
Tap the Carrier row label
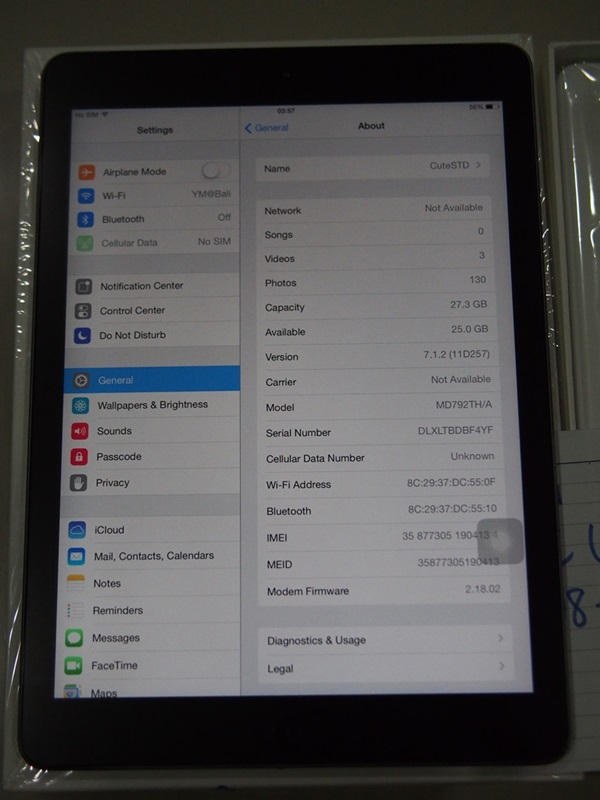click(281, 382)
